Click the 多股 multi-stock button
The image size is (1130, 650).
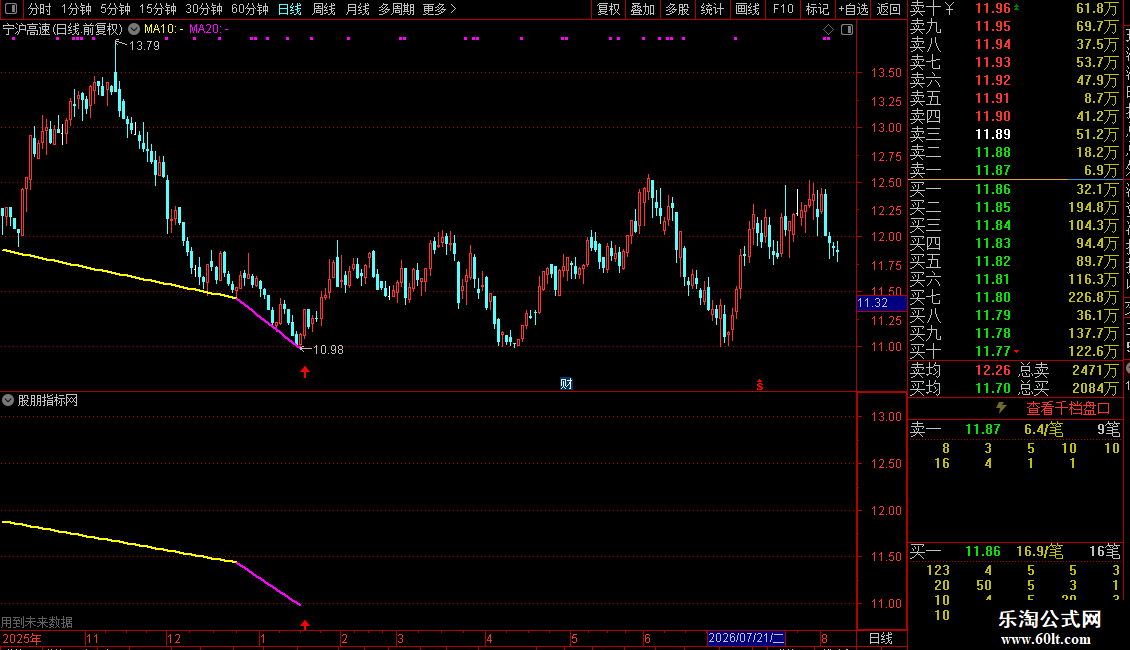[677, 9]
